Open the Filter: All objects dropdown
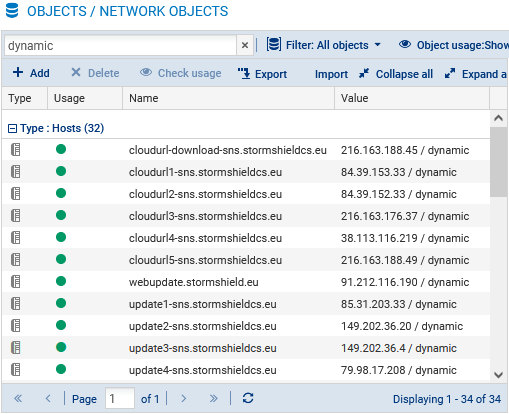Screen dimensions: 509x414 tap(323, 45)
